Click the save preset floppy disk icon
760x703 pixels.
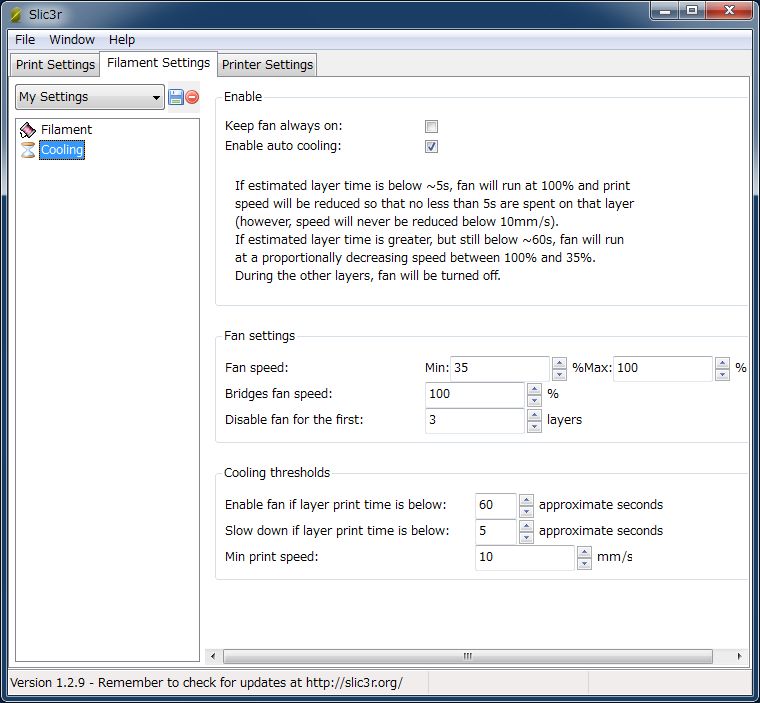[x=175, y=97]
